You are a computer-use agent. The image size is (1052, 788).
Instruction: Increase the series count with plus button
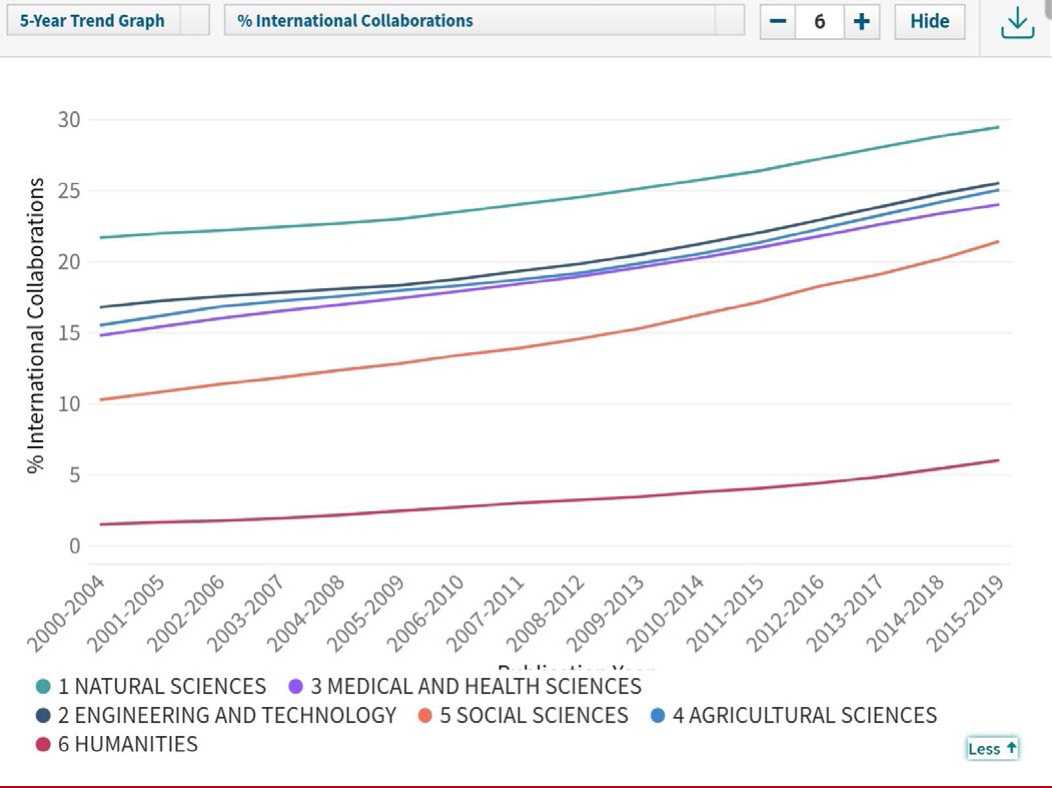click(x=861, y=21)
